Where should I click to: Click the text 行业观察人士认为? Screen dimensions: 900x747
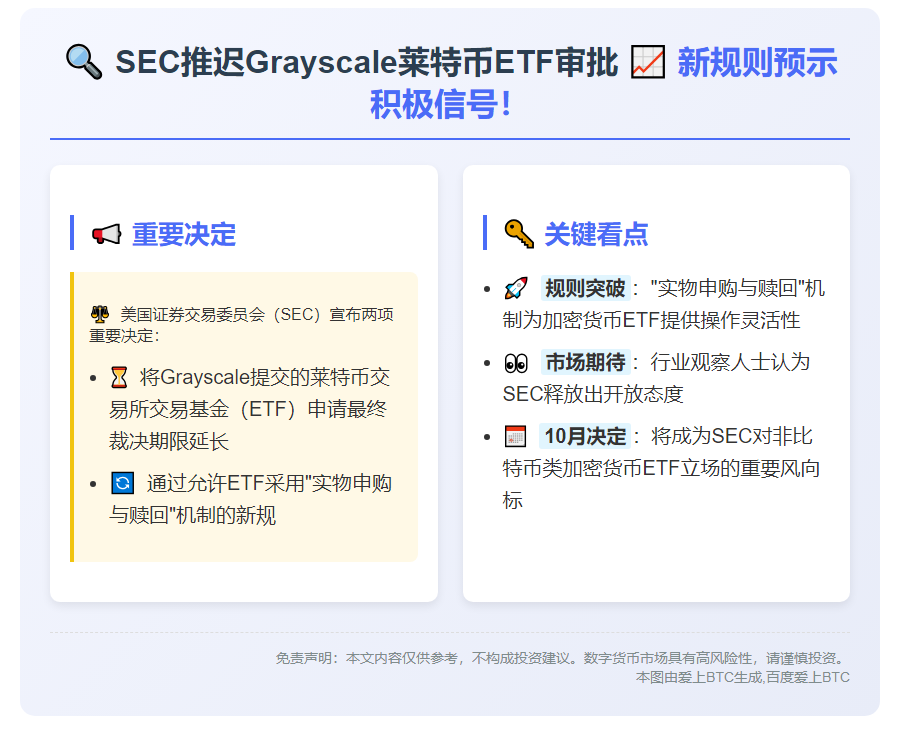(x=730, y=362)
